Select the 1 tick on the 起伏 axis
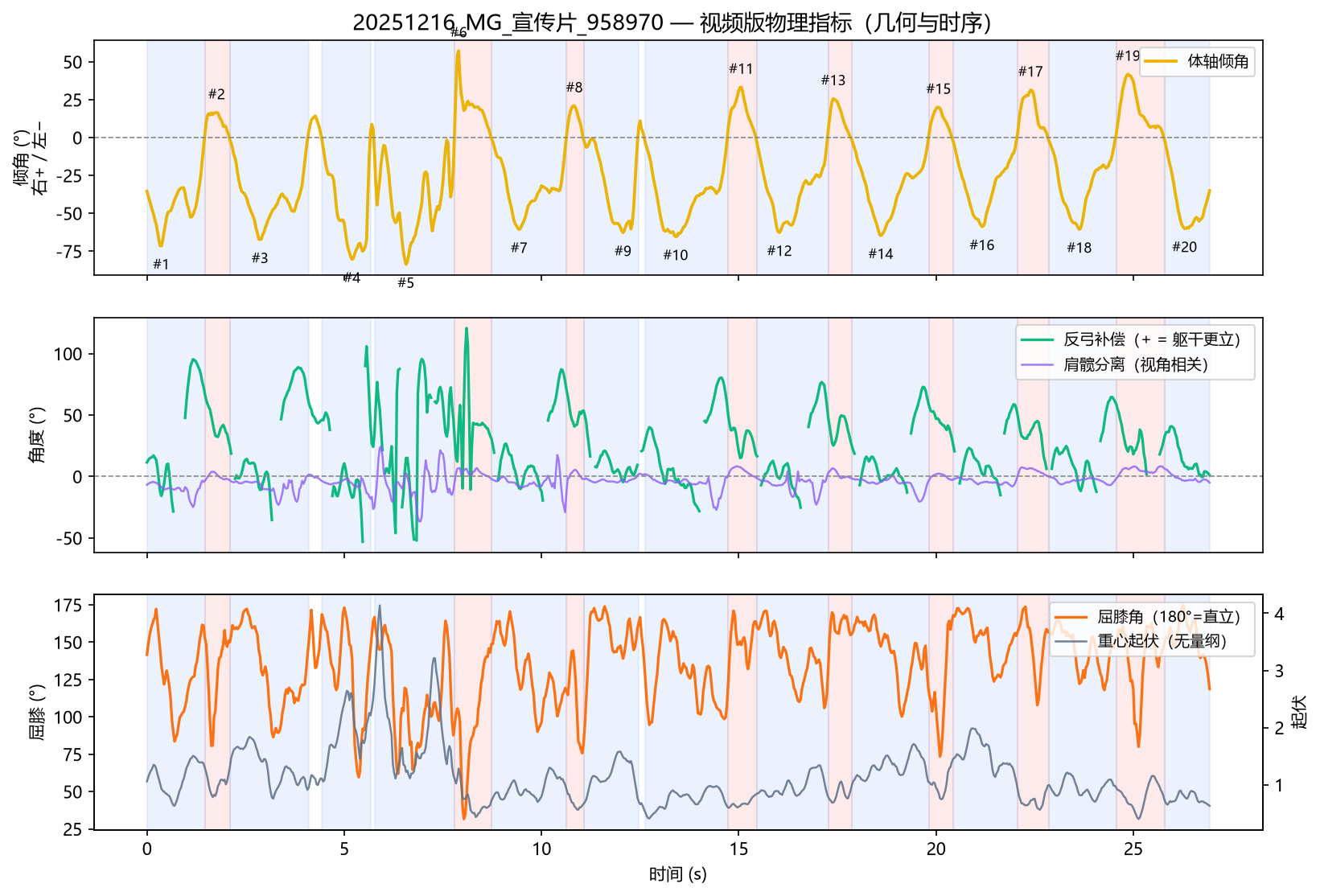 (1279, 786)
